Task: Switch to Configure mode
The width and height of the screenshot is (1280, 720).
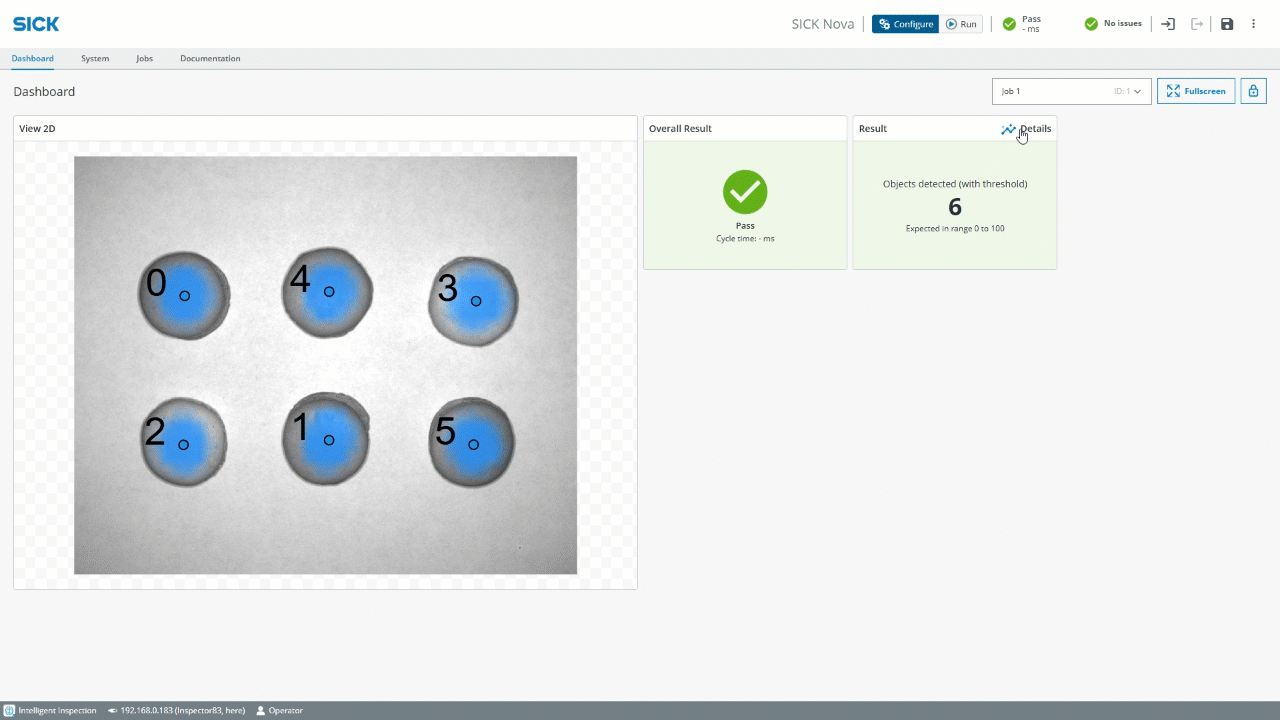Action: pyautogui.click(x=905, y=24)
